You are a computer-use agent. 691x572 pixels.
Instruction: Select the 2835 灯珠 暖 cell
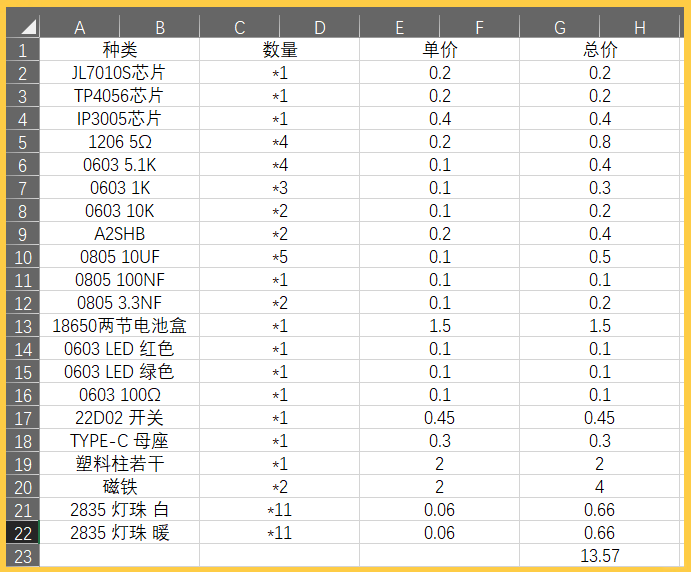point(119,533)
